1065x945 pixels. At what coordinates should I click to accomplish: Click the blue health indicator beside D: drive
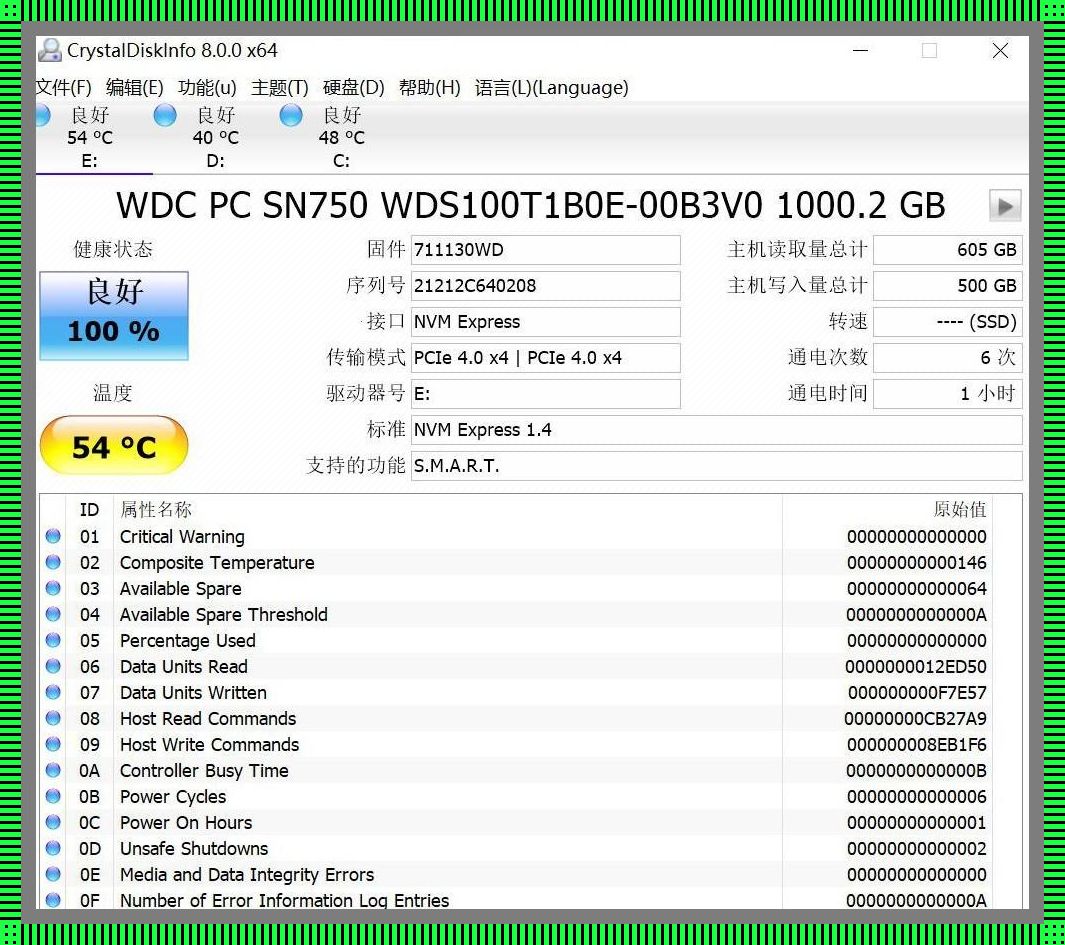(x=165, y=115)
